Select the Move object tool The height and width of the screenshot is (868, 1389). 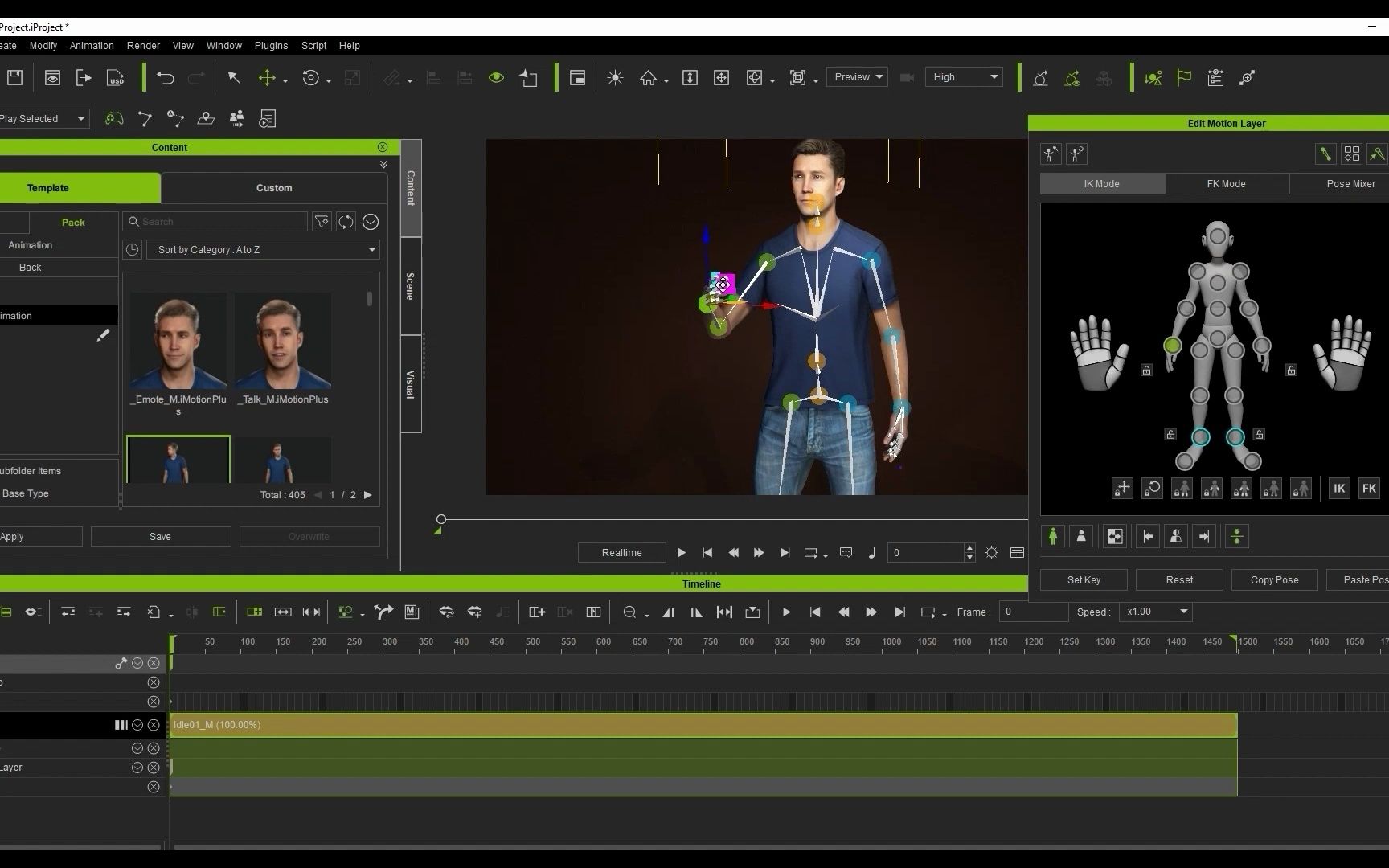(266, 78)
